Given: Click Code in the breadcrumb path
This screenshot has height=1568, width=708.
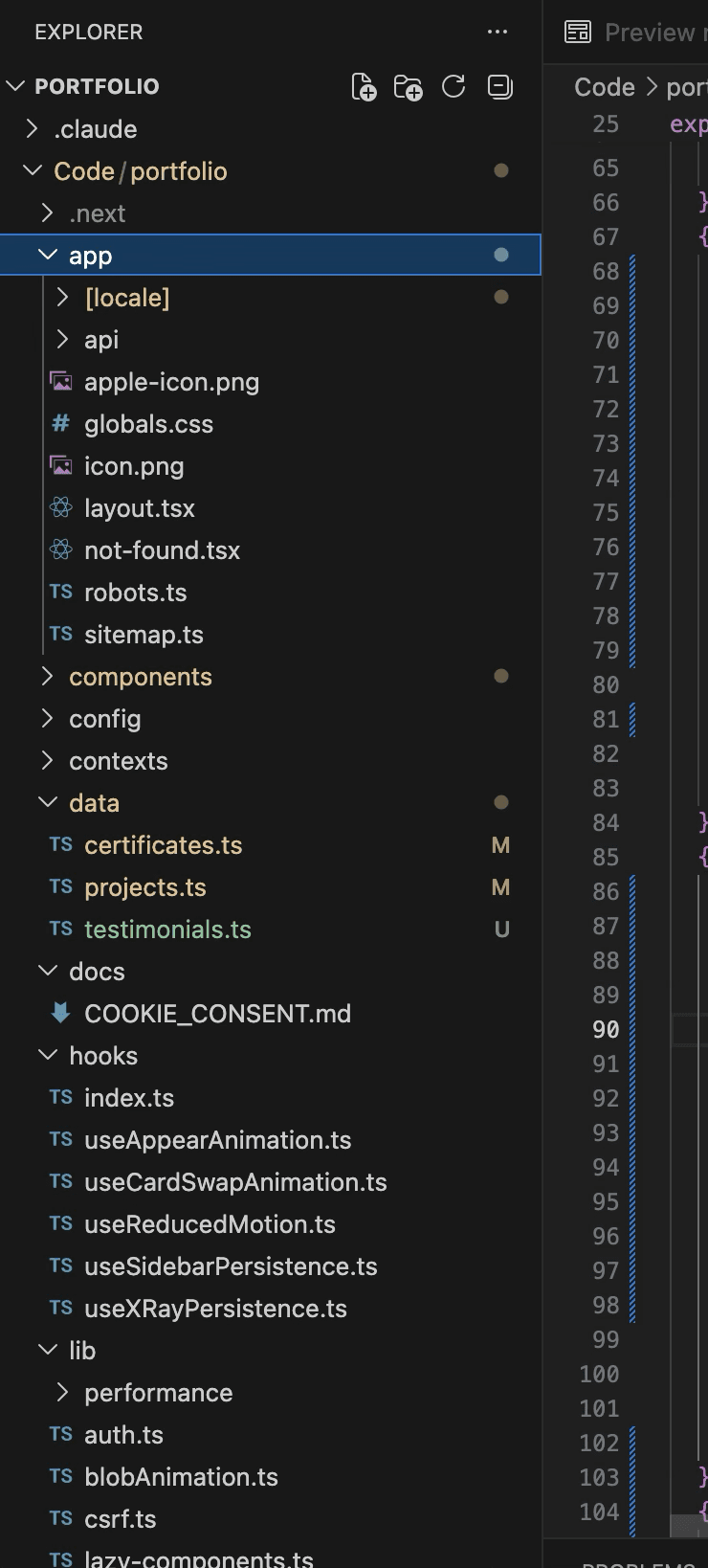Looking at the screenshot, I should [603, 86].
